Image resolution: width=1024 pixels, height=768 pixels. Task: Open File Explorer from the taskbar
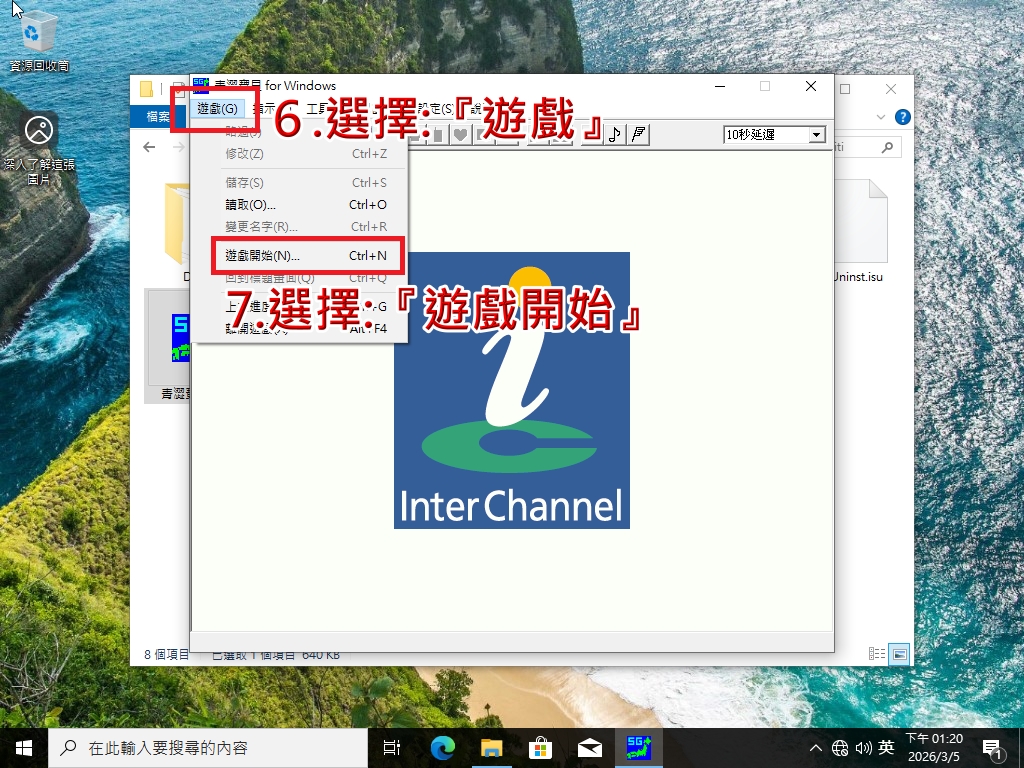pyautogui.click(x=491, y=747)
